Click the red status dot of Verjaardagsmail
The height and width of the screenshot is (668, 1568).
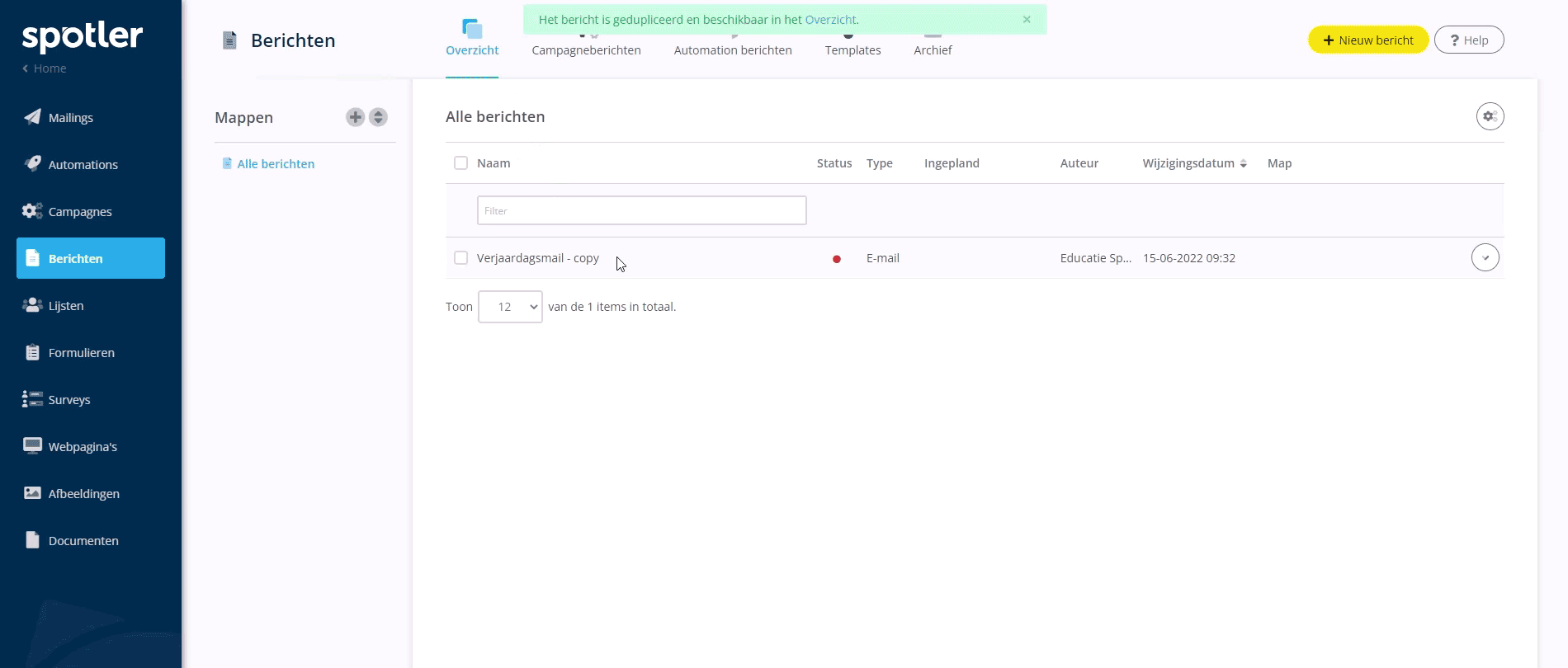click(x=837, y=259)
